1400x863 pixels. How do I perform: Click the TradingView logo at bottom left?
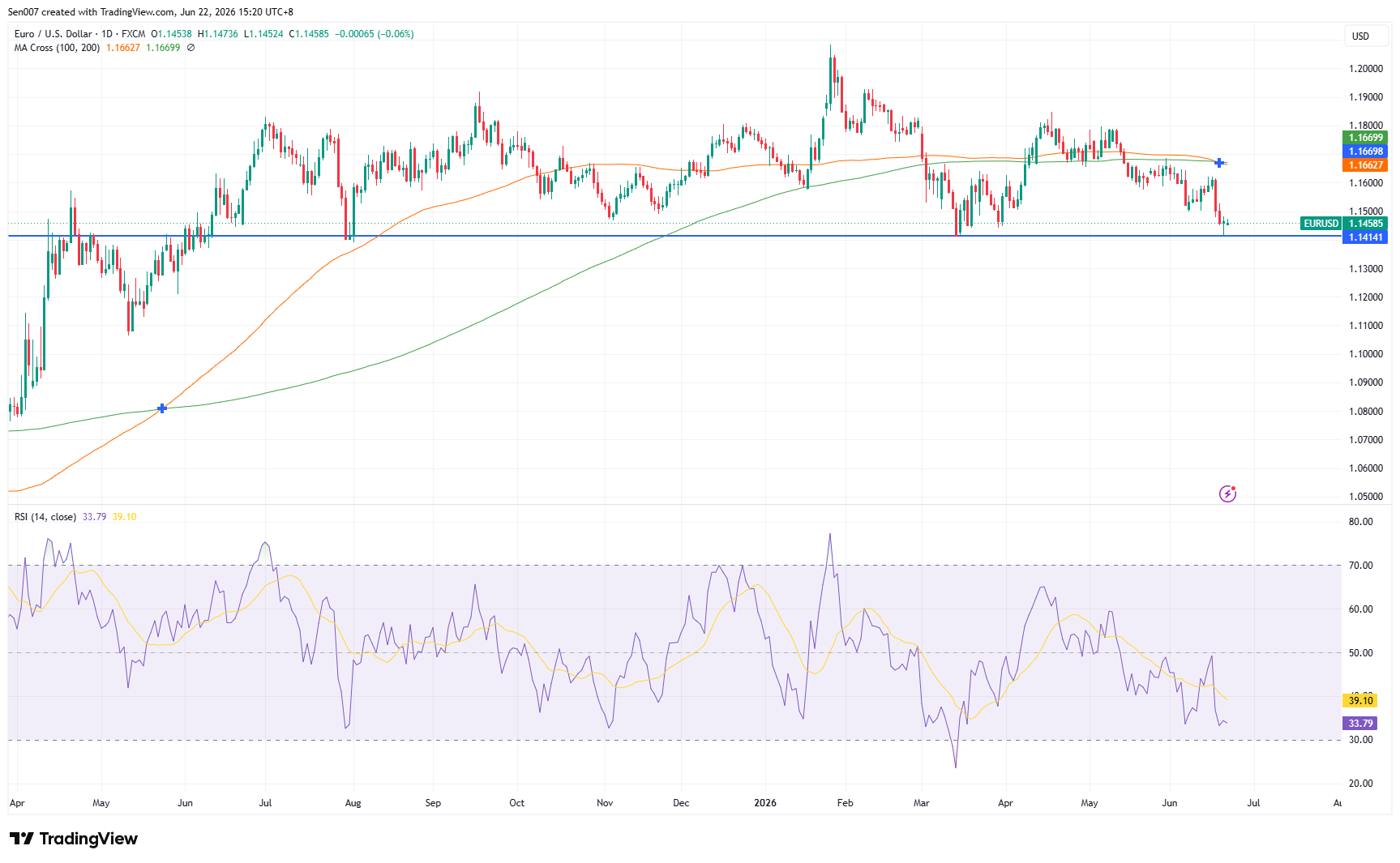coord(73,839)
